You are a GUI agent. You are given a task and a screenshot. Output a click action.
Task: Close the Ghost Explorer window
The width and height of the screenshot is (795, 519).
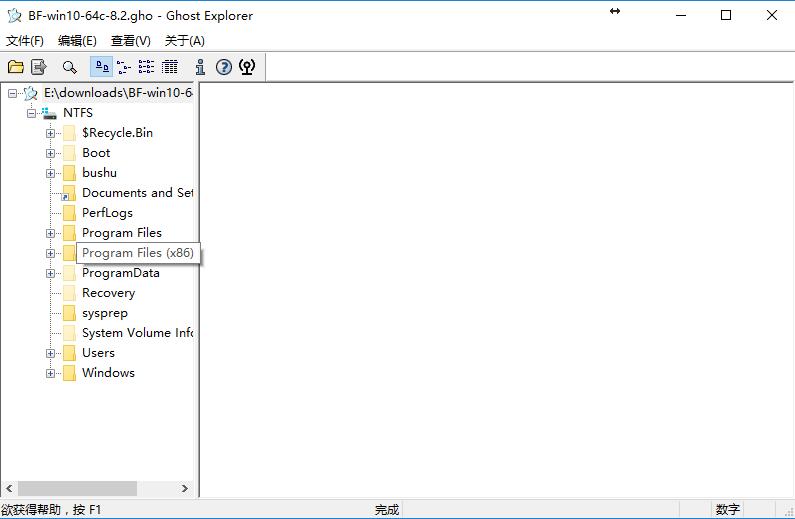(772, 15)
